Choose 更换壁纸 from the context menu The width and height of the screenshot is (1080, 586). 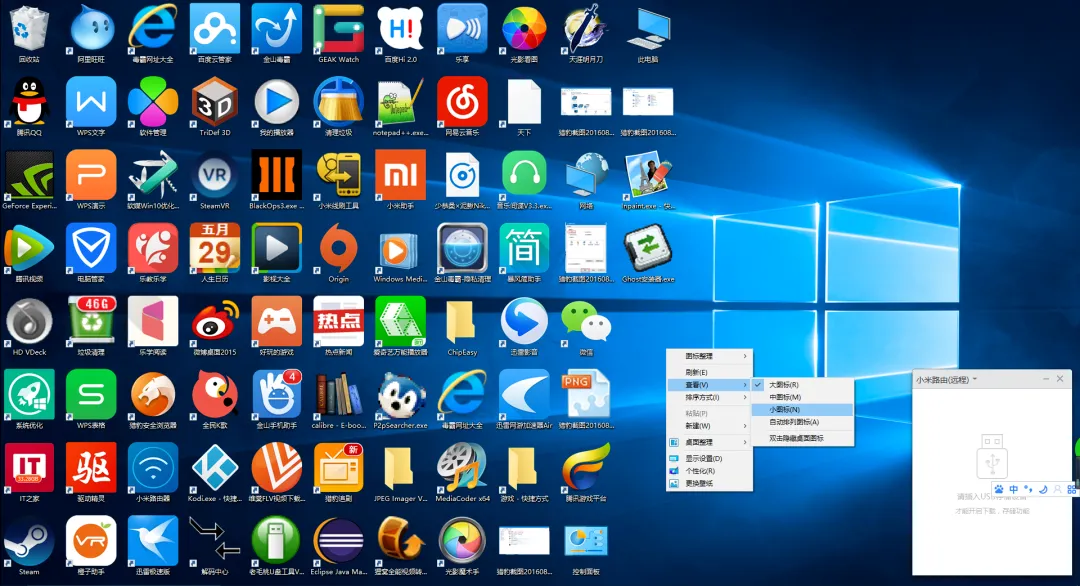point(709,483)
